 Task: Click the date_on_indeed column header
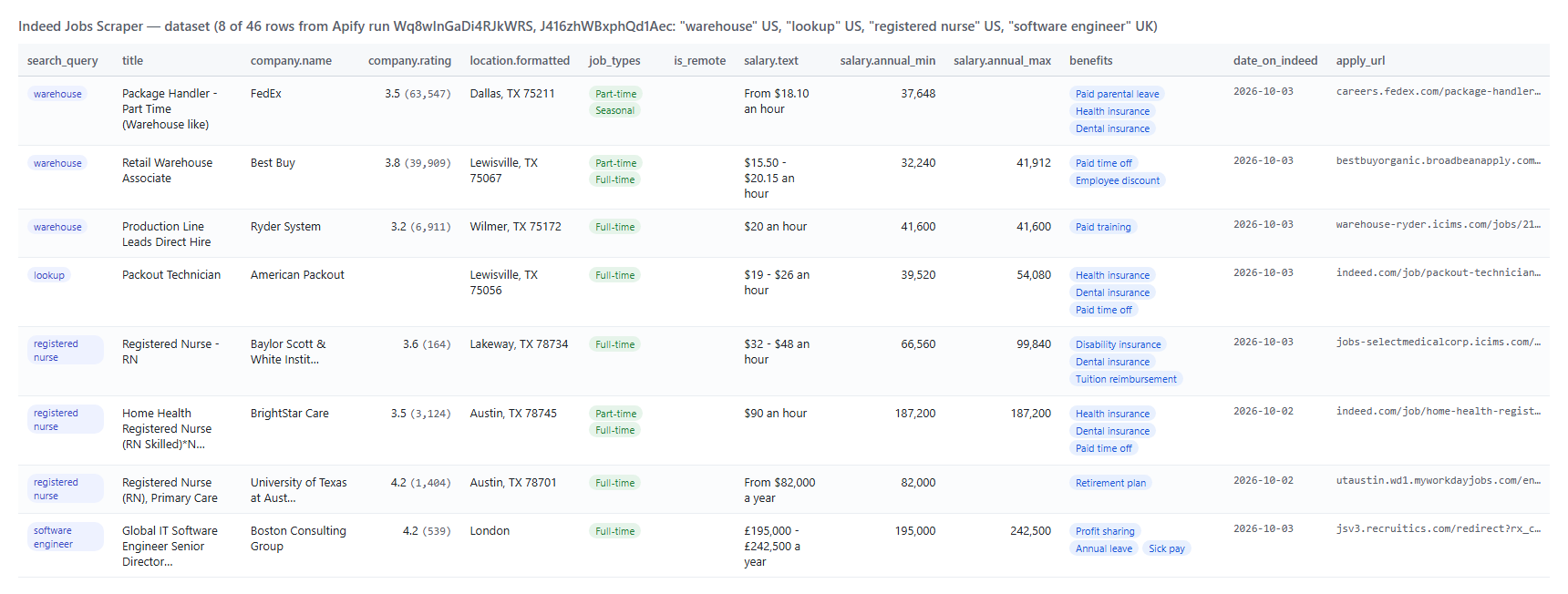point(1275,61)
